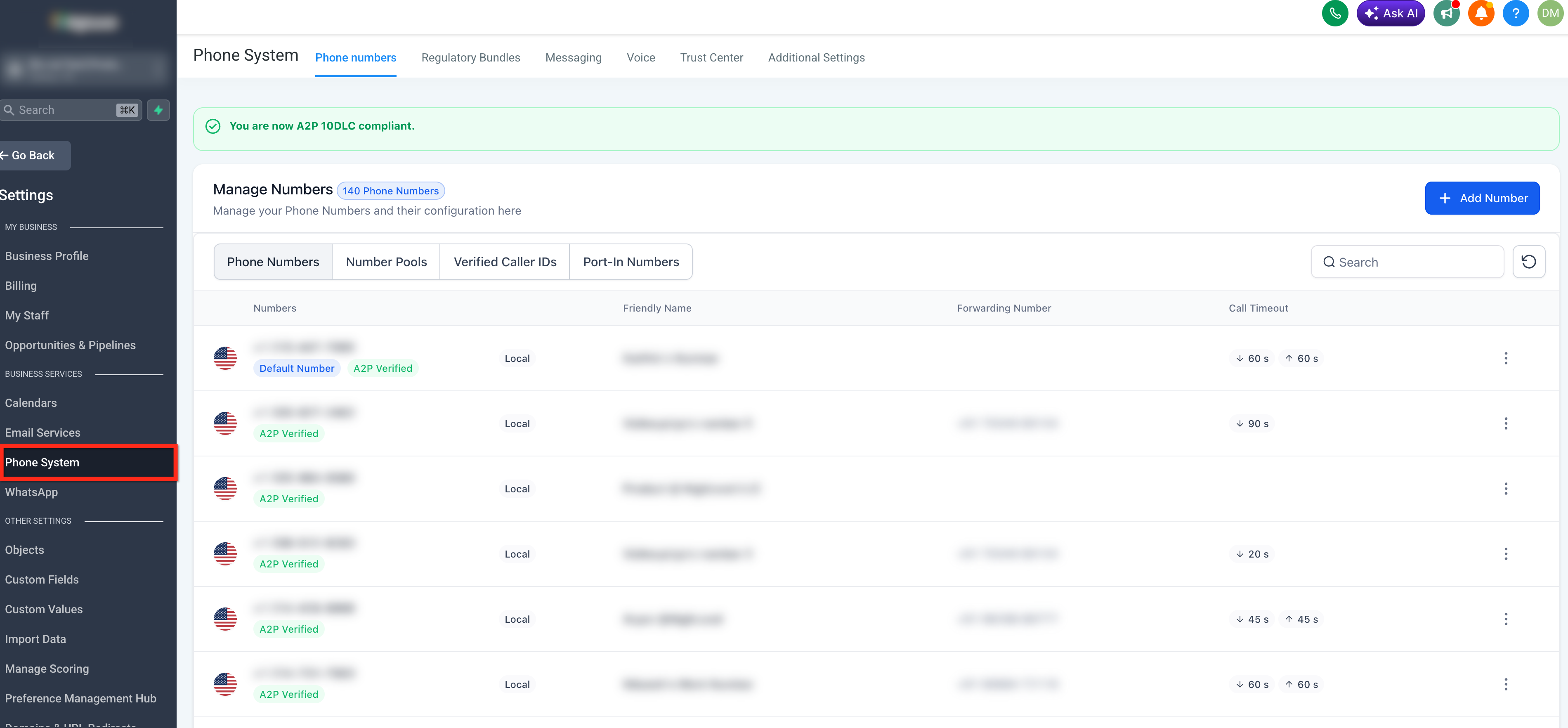Open the orange notifications bell
Image resolution: width=1568 pixels, height=728 pixels.
click(1481, 13)
